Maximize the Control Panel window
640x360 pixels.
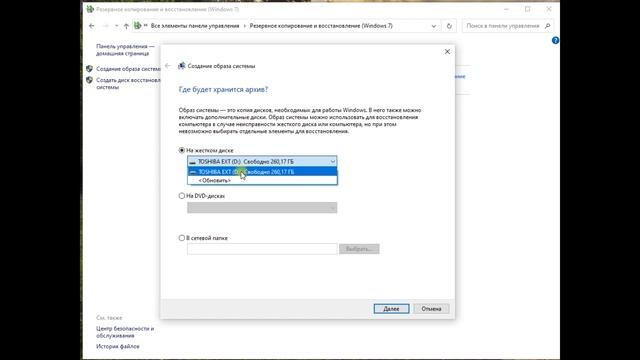pos(527,9)
